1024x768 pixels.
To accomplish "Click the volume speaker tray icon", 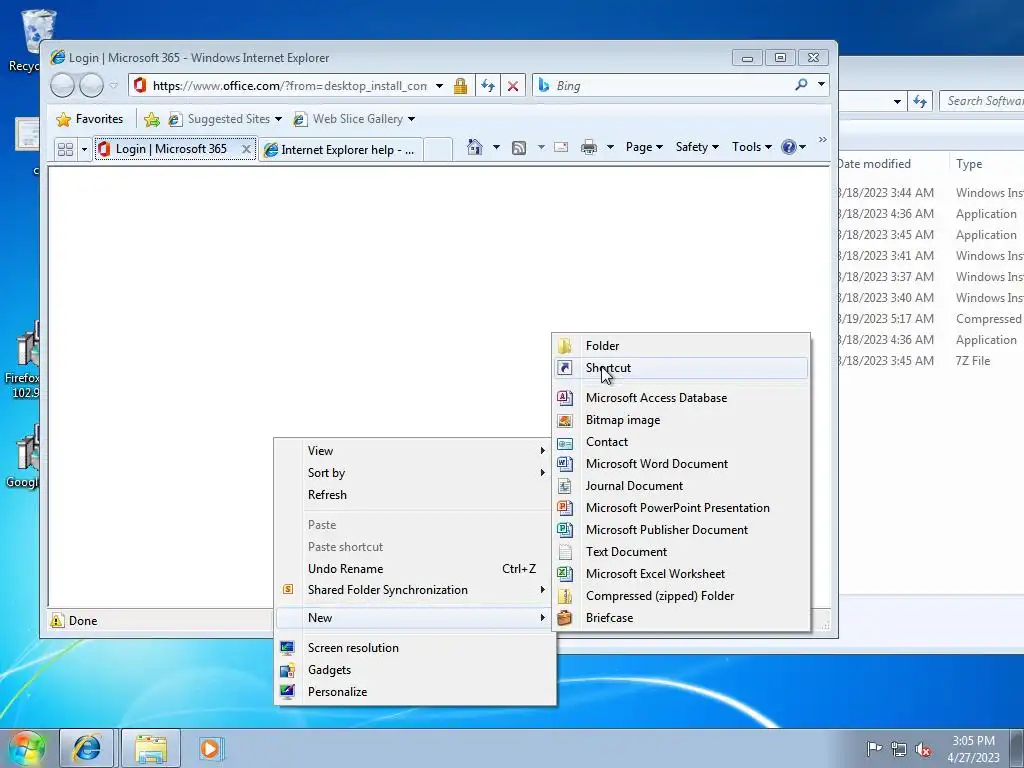I will [x=923, y=749].
